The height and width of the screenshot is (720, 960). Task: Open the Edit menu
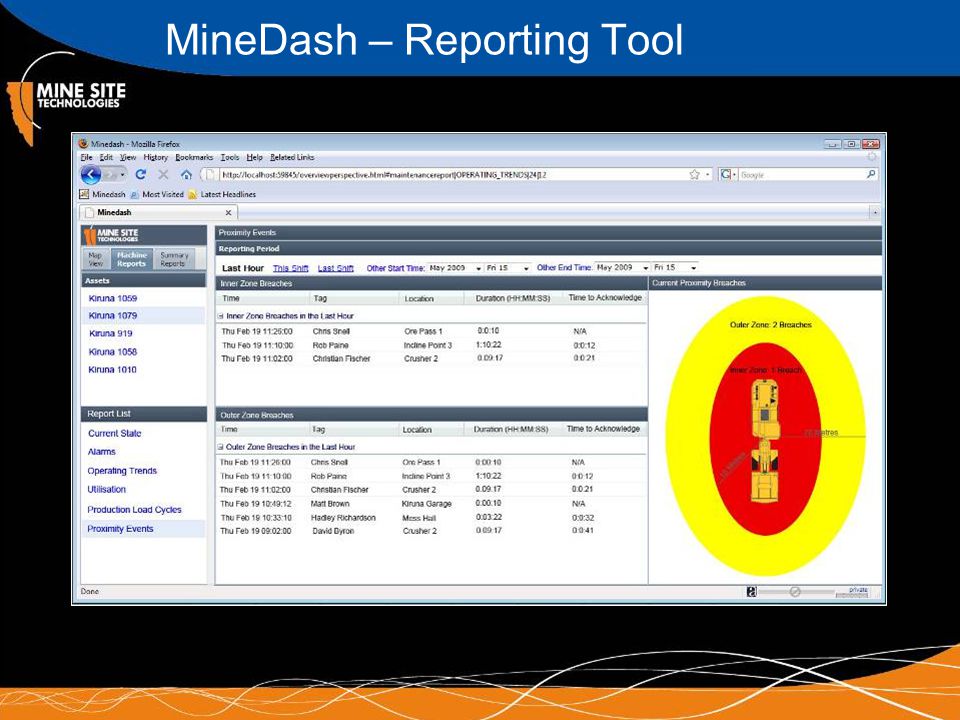tap(106, 157)
